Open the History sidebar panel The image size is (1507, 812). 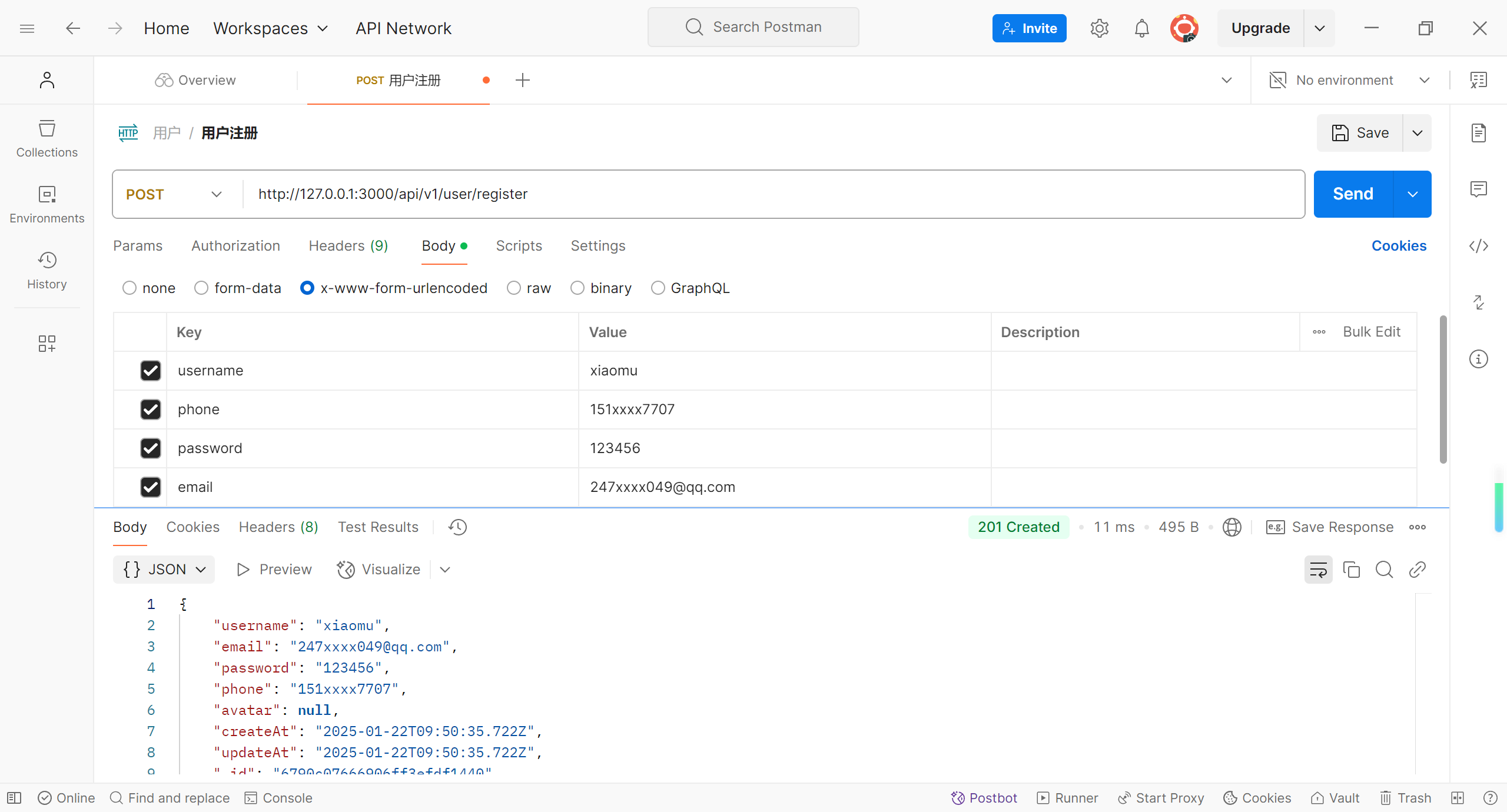[x=47, y=271]
